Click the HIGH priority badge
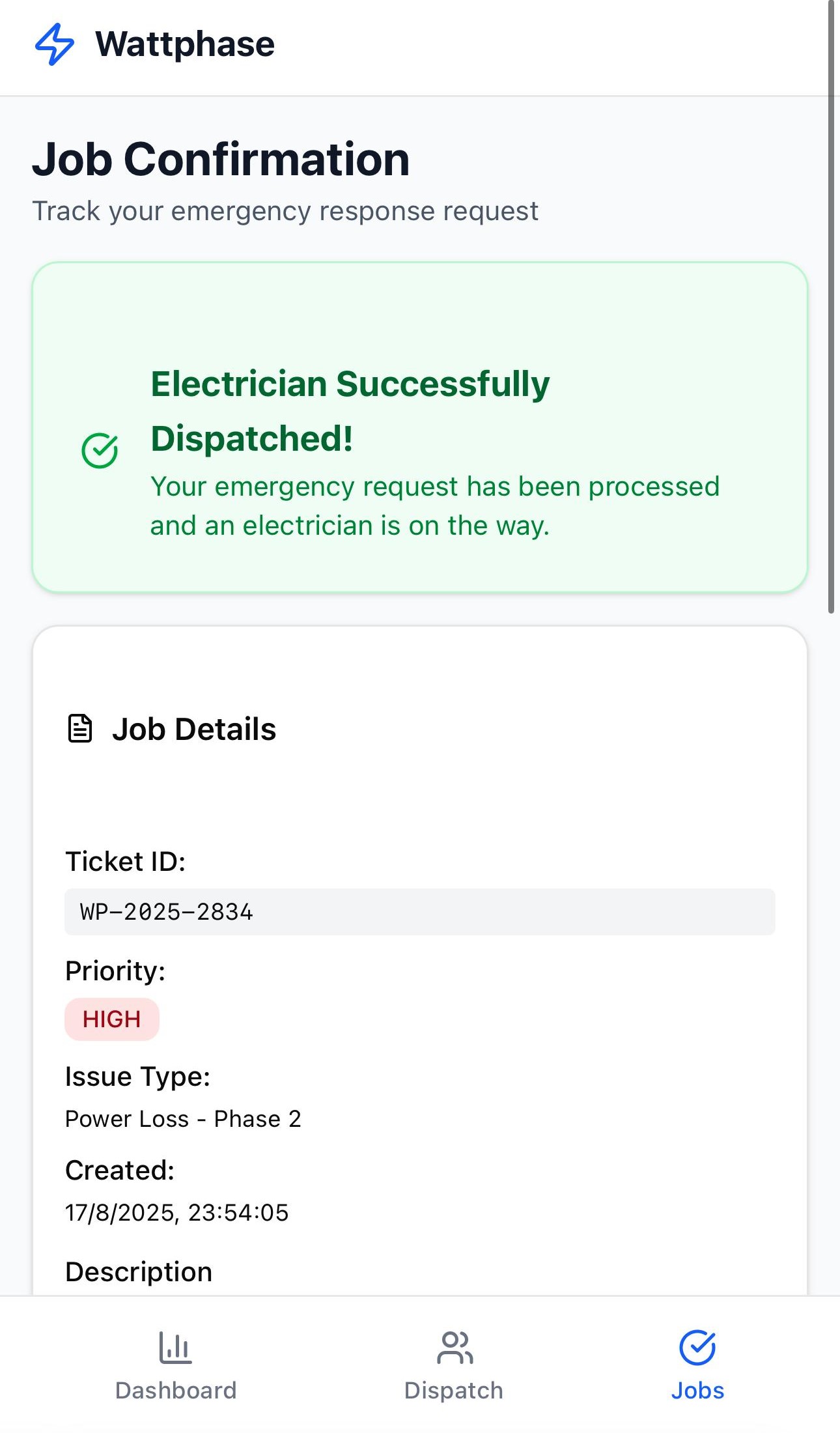Screen dimensions: 840x1433 click(112, 1019)
